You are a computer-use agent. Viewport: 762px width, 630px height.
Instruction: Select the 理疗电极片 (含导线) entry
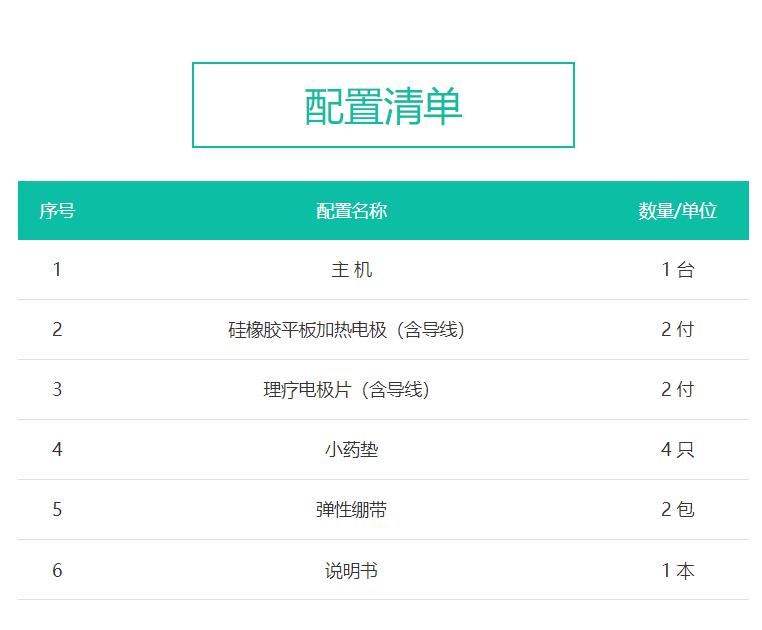[x=346, y=390]
